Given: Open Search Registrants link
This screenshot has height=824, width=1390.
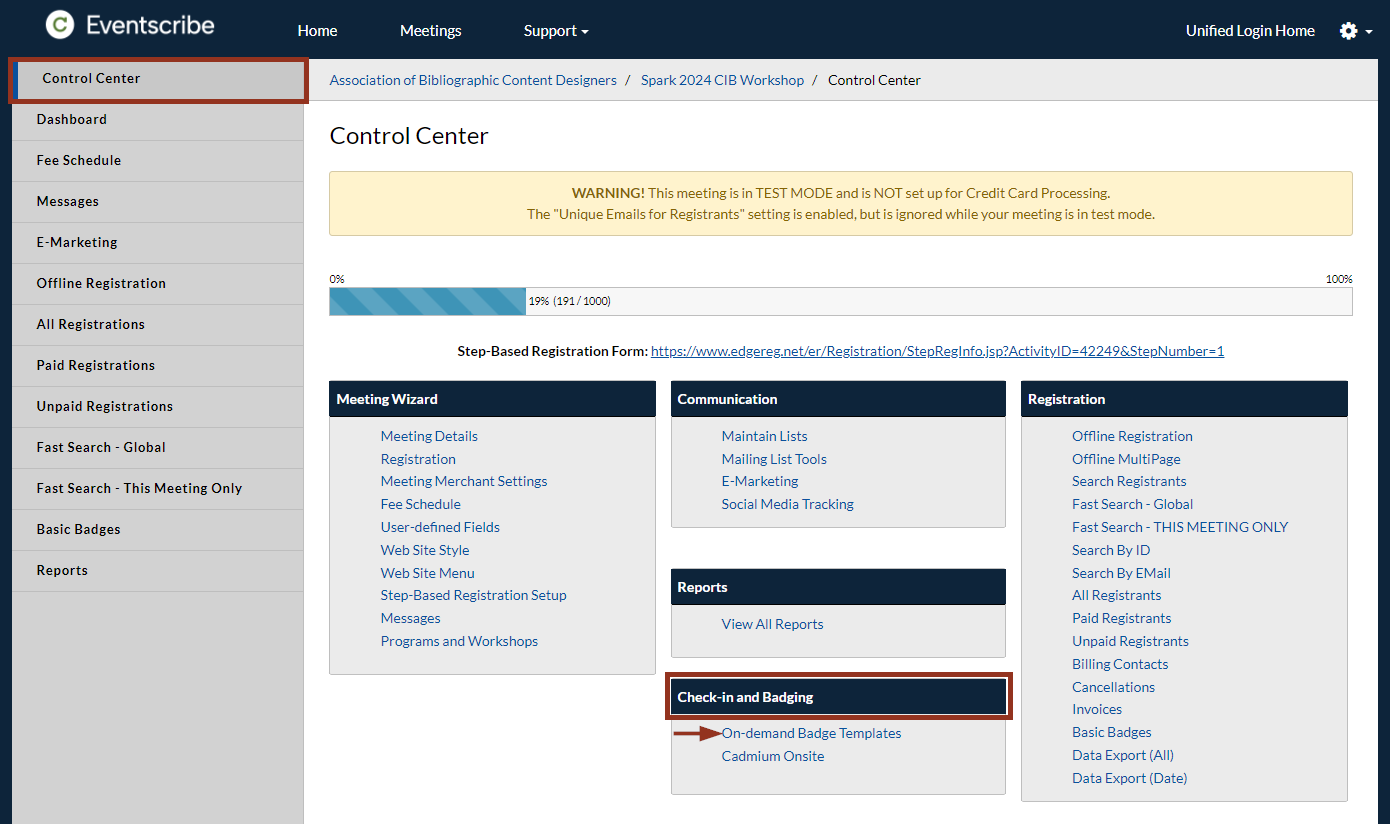Looking at the screenshot, I should click(1129, 481).
